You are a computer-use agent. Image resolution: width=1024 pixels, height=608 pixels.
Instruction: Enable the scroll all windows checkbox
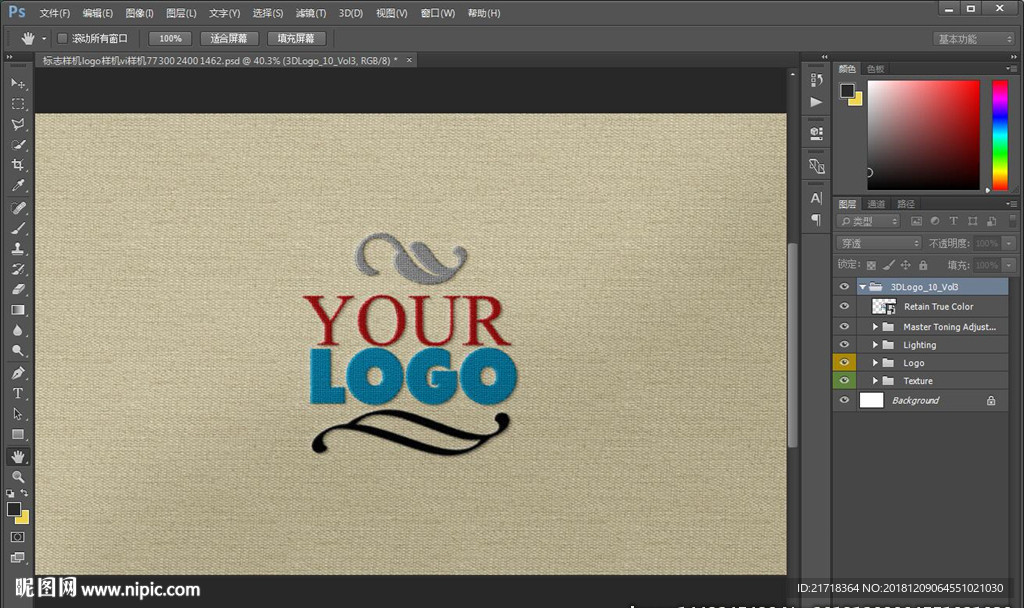(x=62, y=39)
